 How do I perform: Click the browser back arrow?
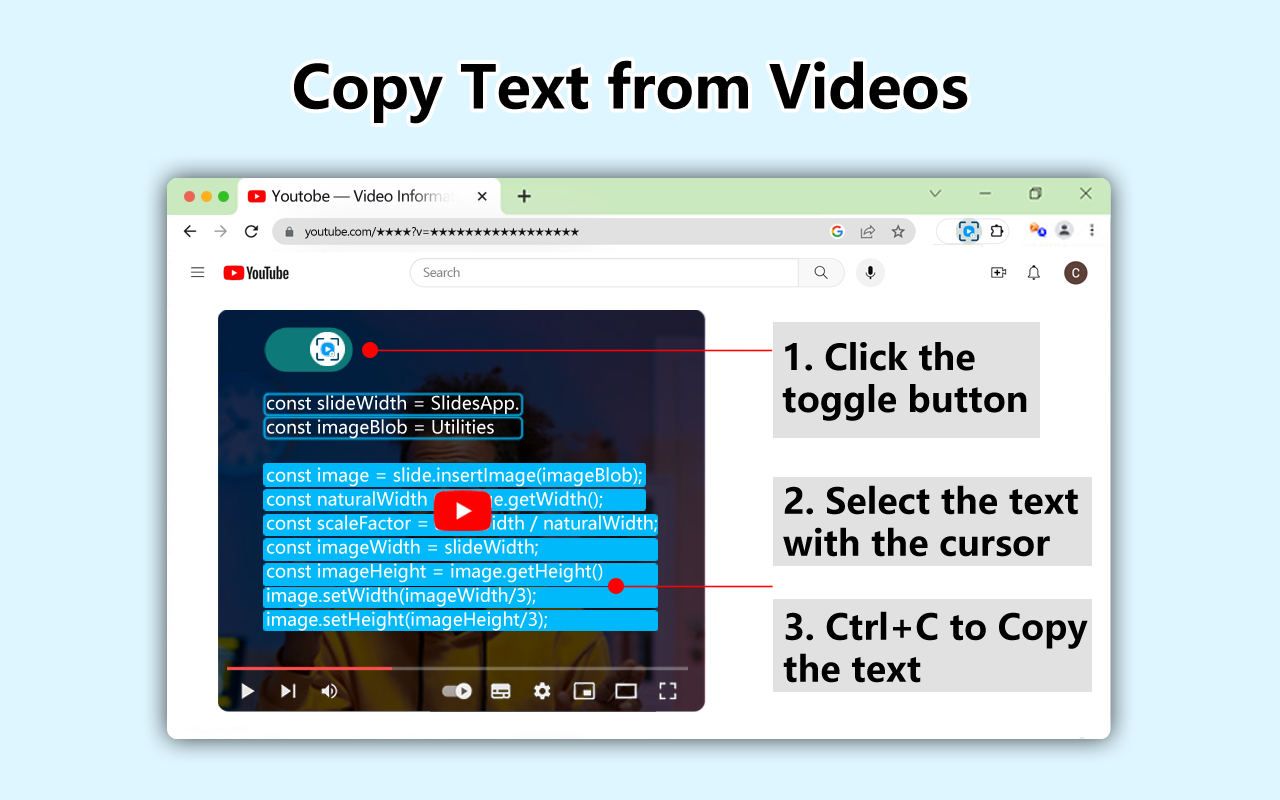(190, 231)
